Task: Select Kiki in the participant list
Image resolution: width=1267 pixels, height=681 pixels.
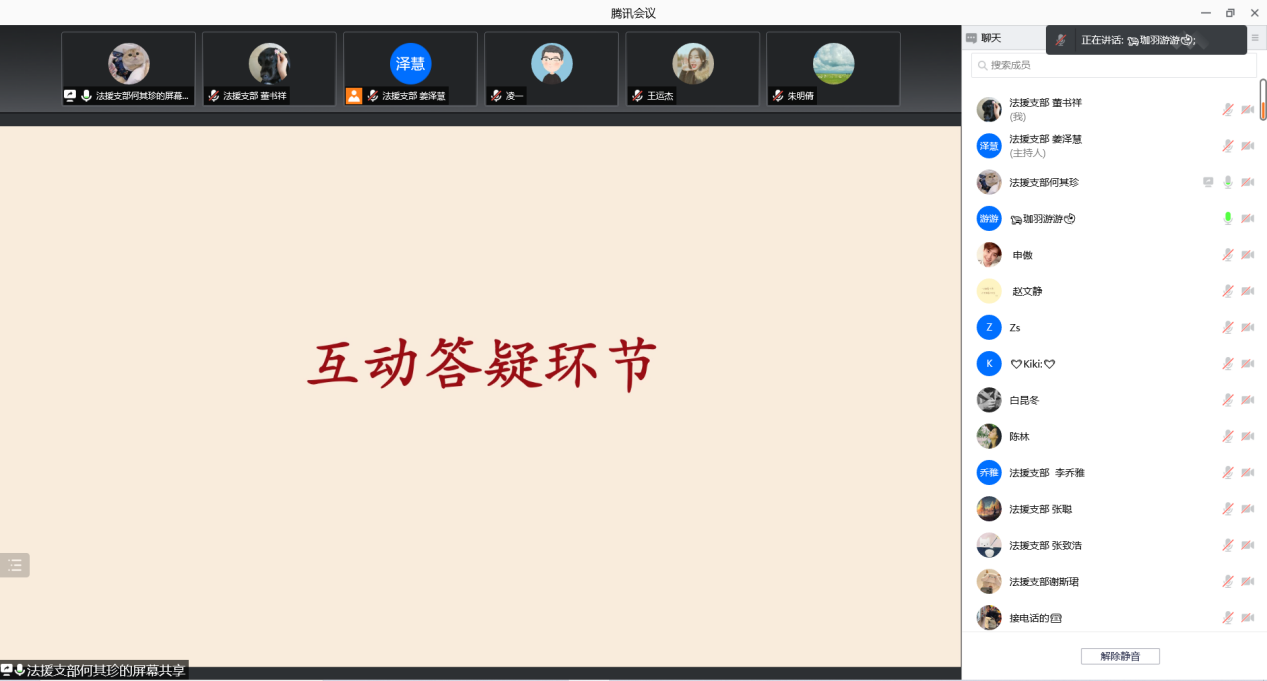Action: pyautogui.click(x=1032, y=364)
